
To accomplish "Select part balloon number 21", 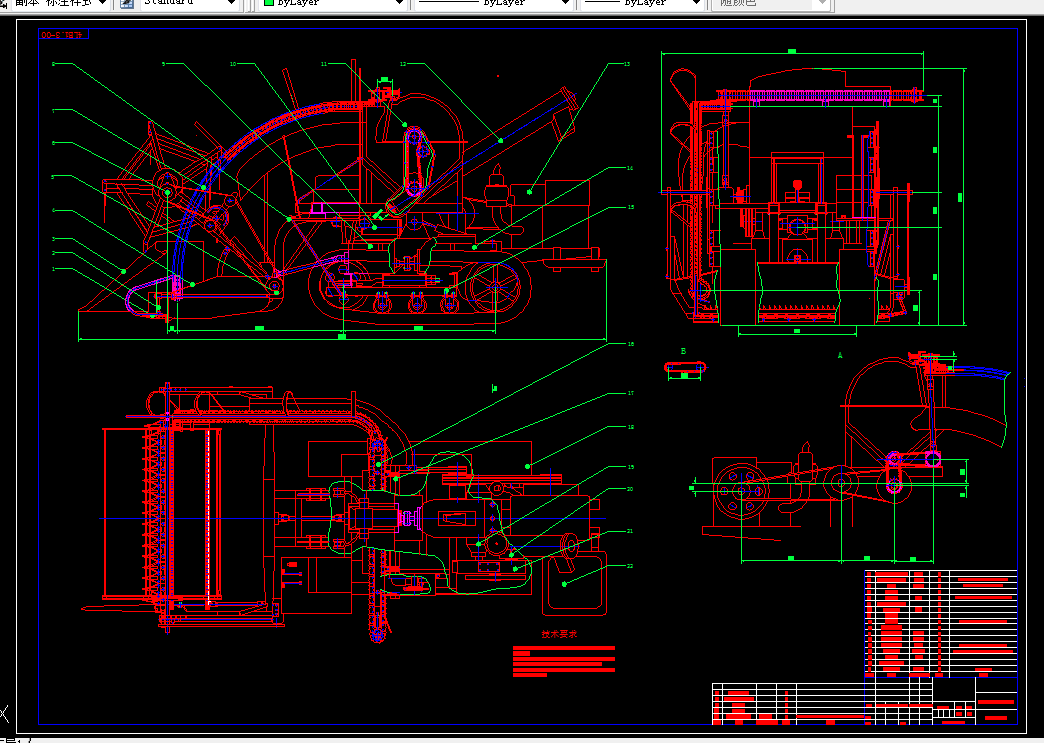I will (x=630, y=531).
